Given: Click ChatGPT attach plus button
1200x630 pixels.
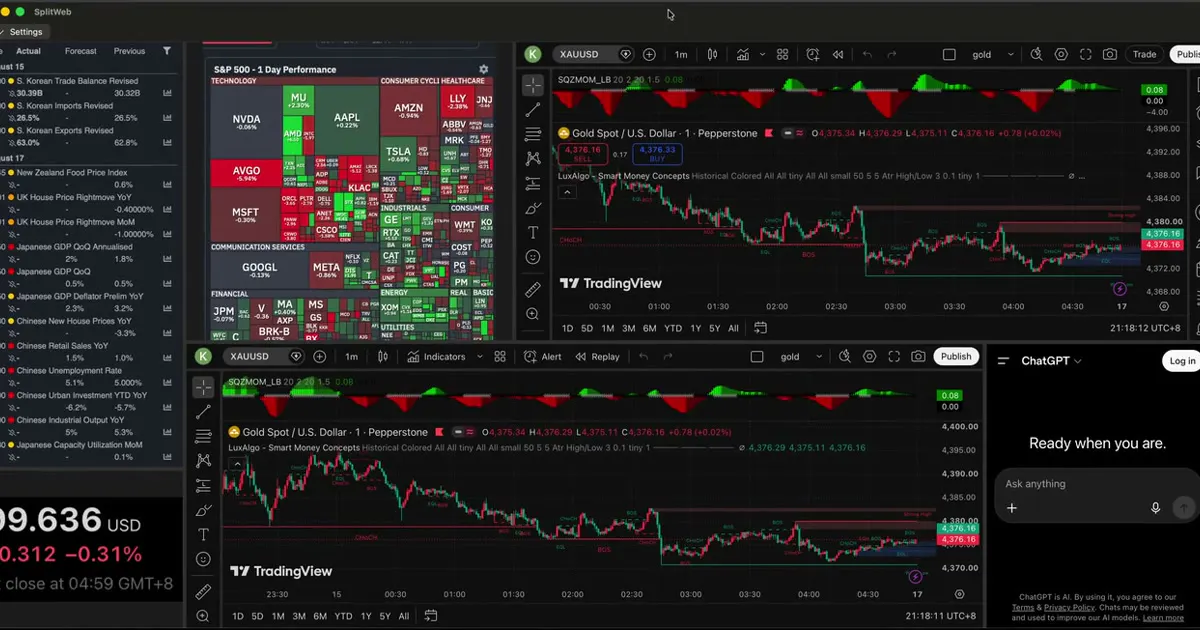Looking at the screenshot, I should (1012, 508).
